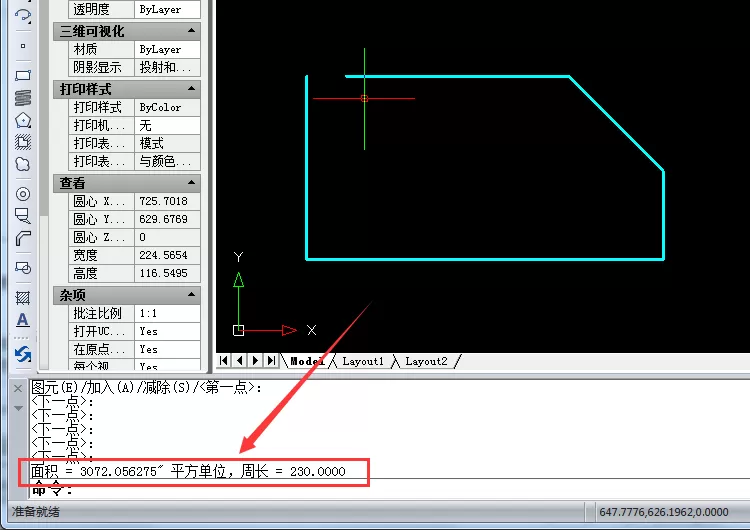
Task: Click the 圆心 X value 725.7018
Action: [167, 201]
